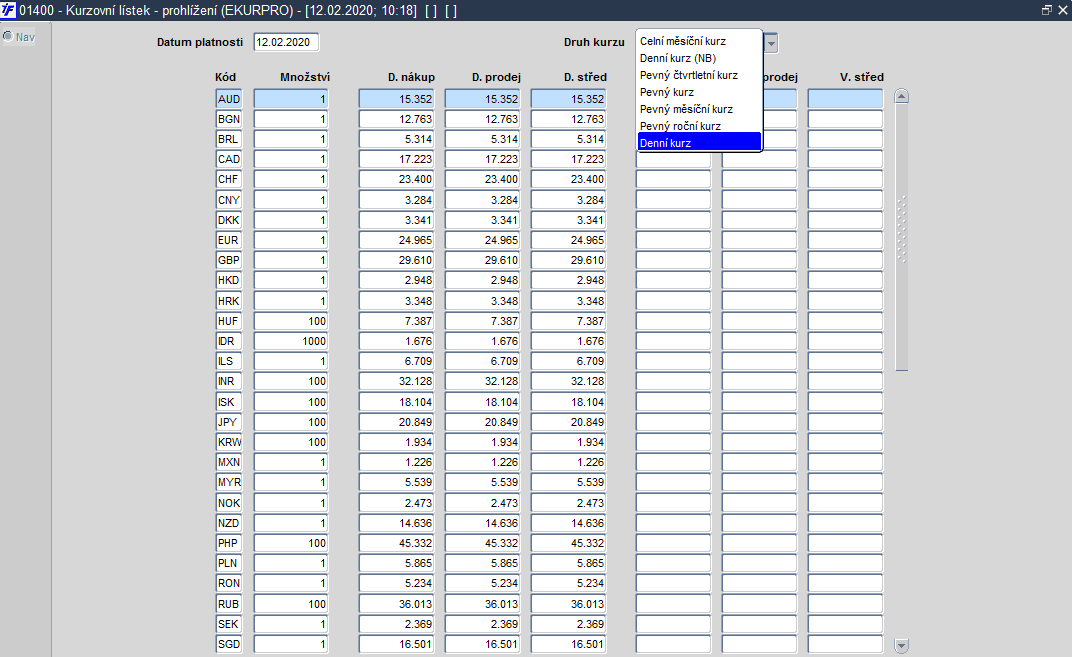Click JPY D. nákup value 20.849
The width and height of the screenshot is (1072, 657).
[397, 422]
